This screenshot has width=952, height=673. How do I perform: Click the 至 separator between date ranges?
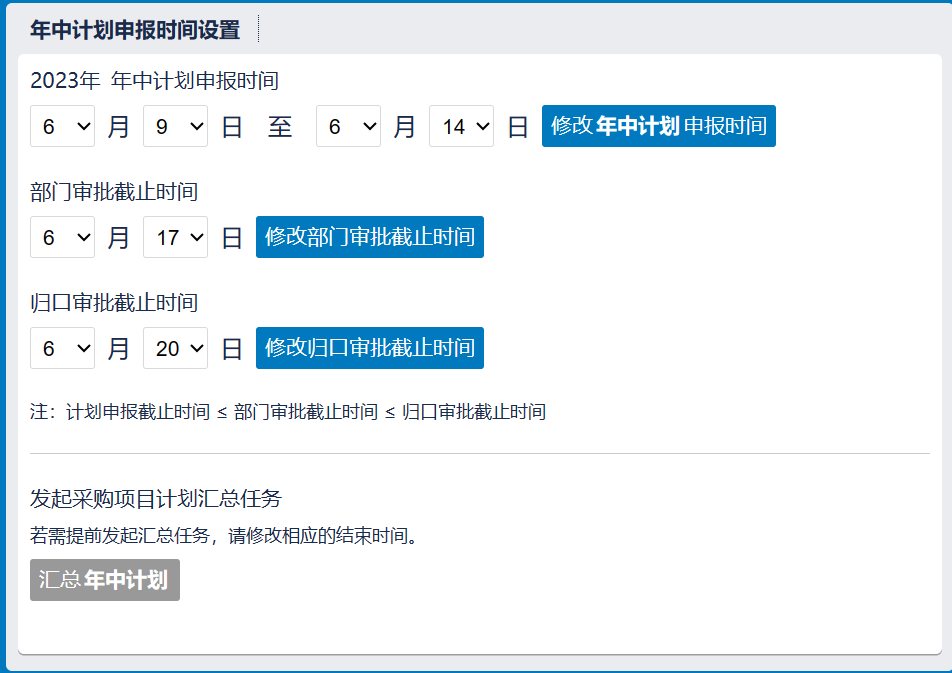[x=280, y=127]
